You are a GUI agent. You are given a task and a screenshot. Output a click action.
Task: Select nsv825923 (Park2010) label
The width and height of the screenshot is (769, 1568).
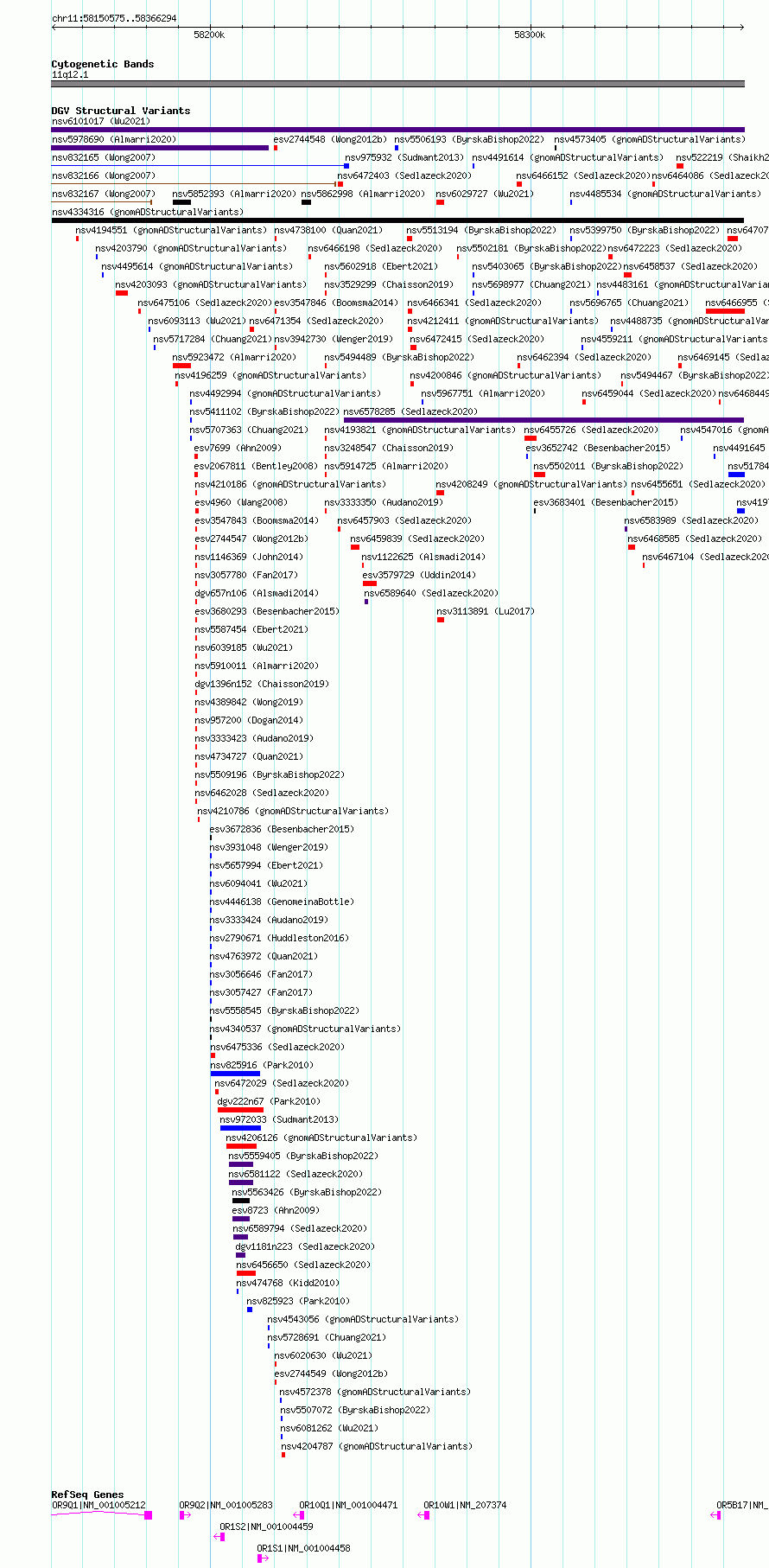click(298, 1301)
